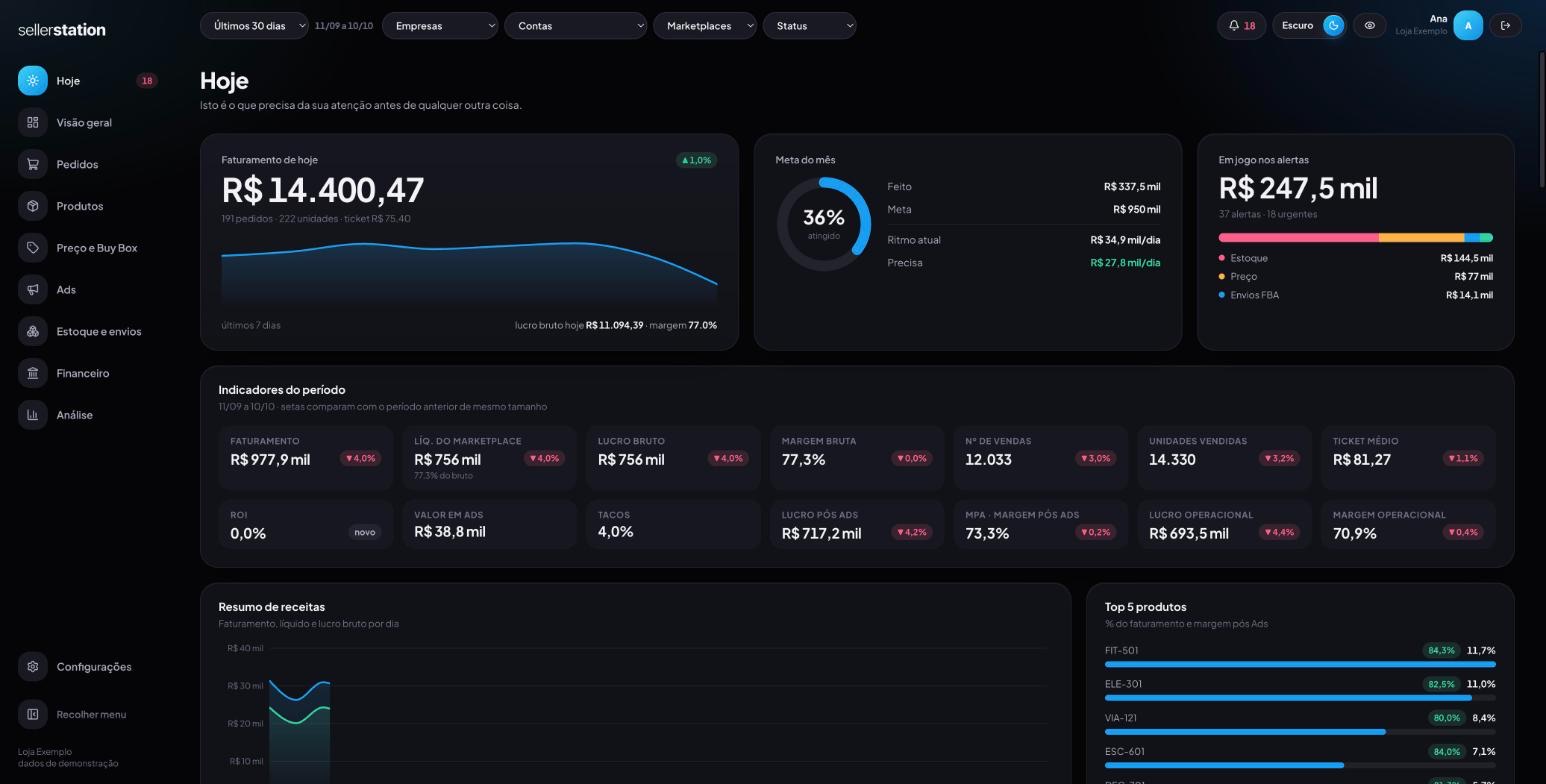Toggle the Escuro dark mode switch

(1333, 26)
